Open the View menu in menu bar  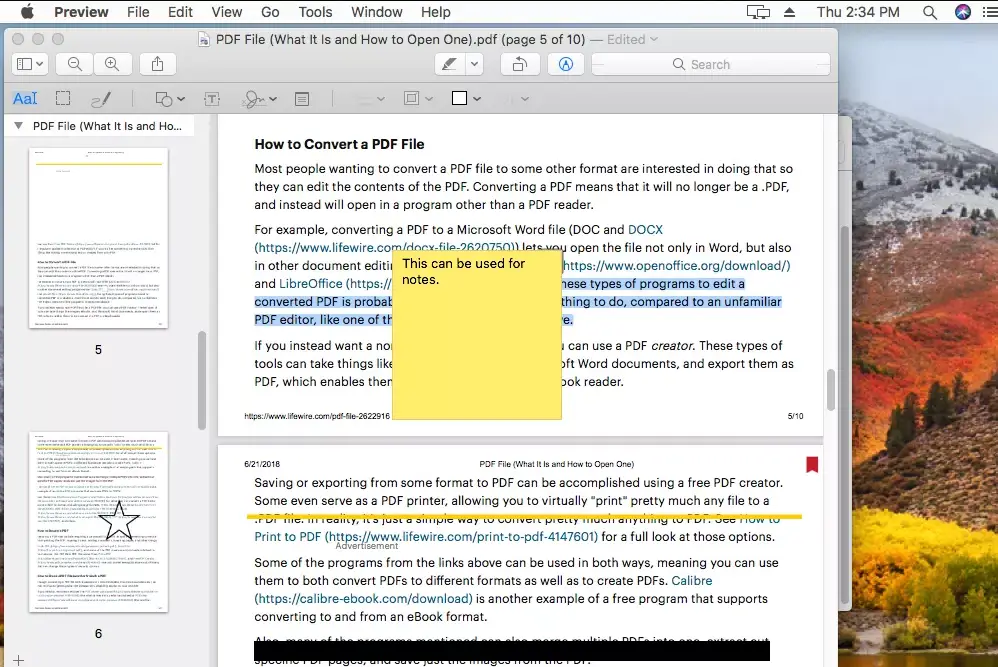coord(227,12)
